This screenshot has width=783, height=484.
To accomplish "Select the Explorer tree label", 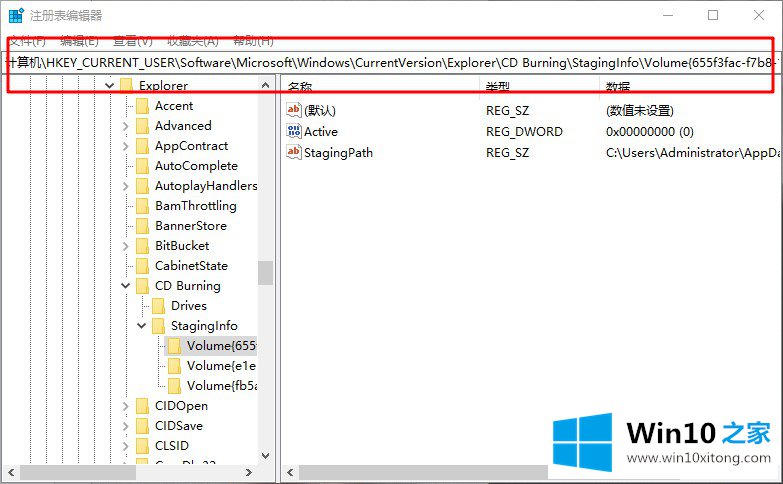I will click(163, 86).
